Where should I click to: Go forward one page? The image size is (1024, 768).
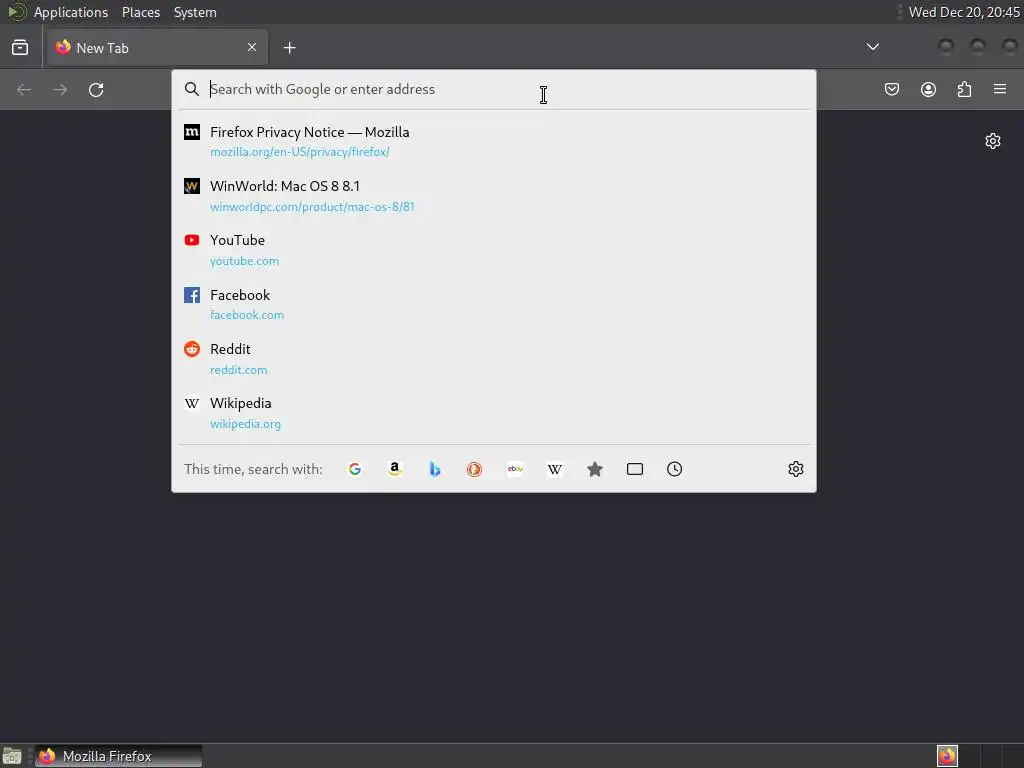pos(60,89)
